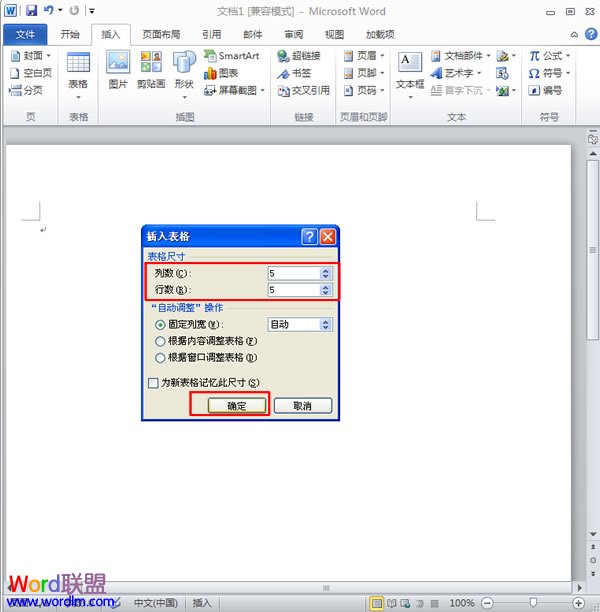The image size is (600, 612).
Task: Expand the customize quick access toolbar arrow
Action: click(92, 11)
